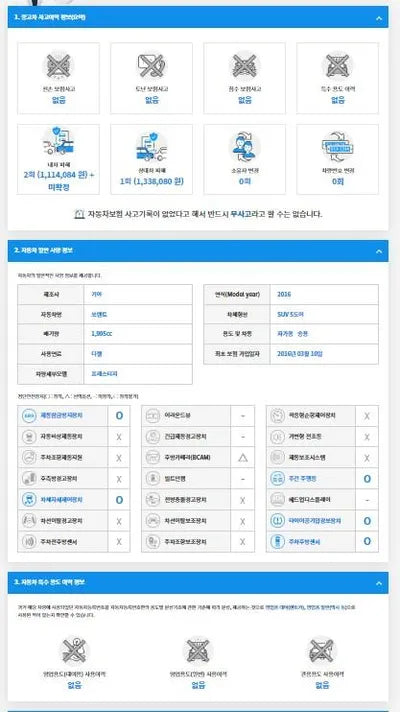The image size is (400, 712).
Task: Click the government-use crossed-out icon
Action: click(x=321, y=651)
